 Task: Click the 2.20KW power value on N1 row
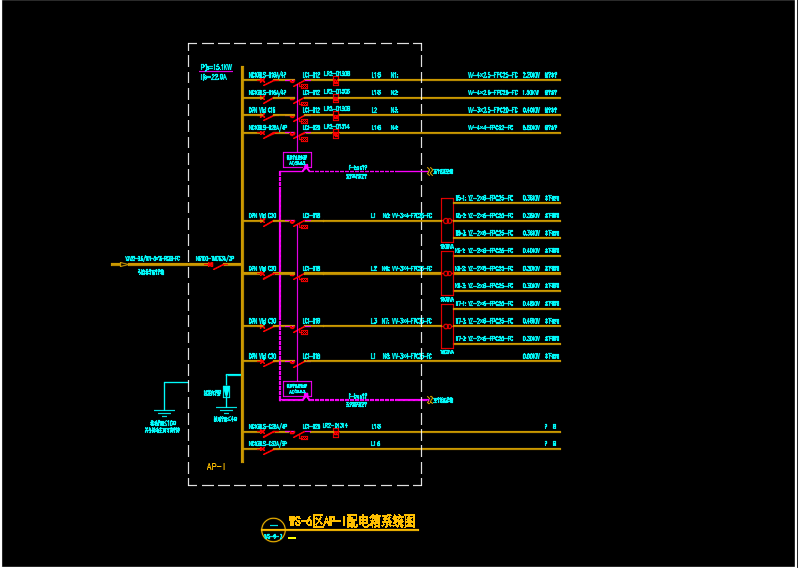[x=532, y=75]
